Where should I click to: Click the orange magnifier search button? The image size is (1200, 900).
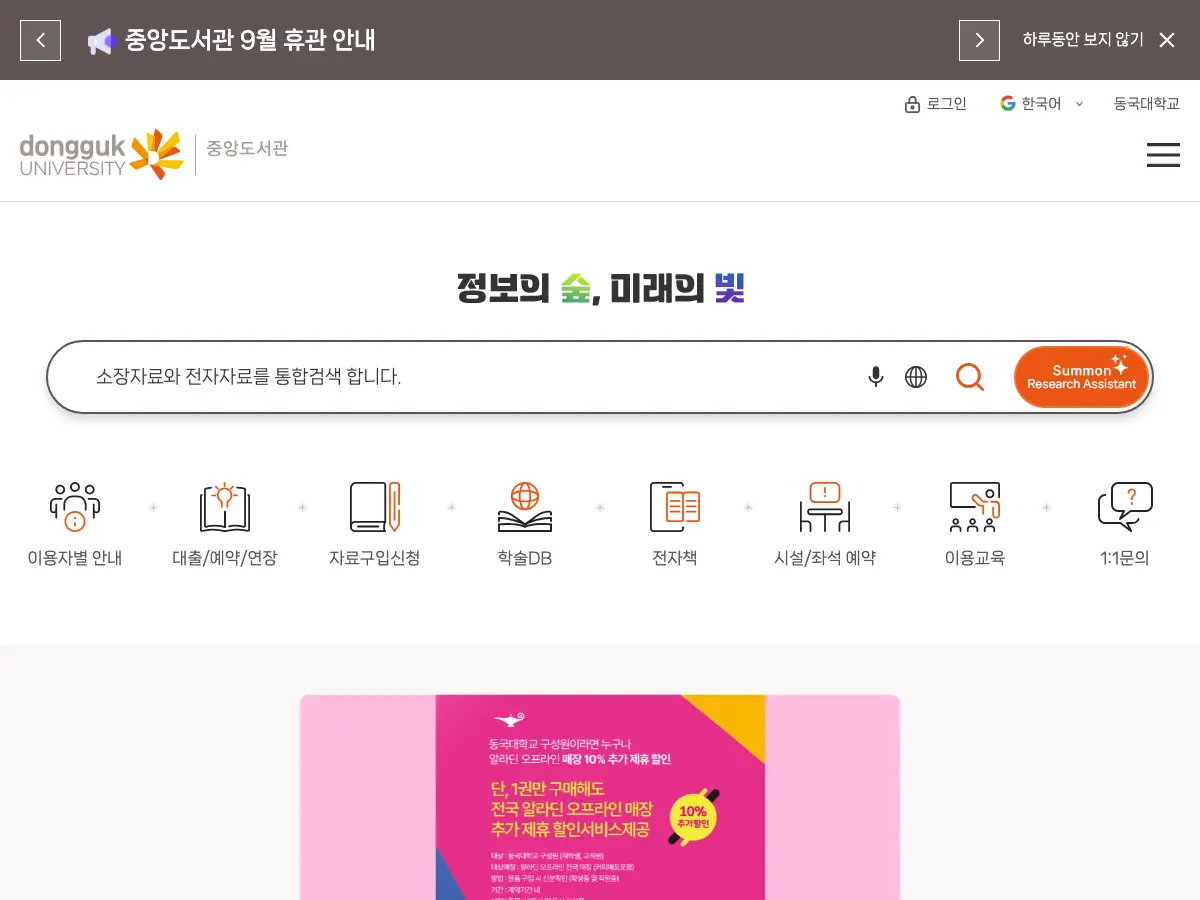click(x=970, y=377)
